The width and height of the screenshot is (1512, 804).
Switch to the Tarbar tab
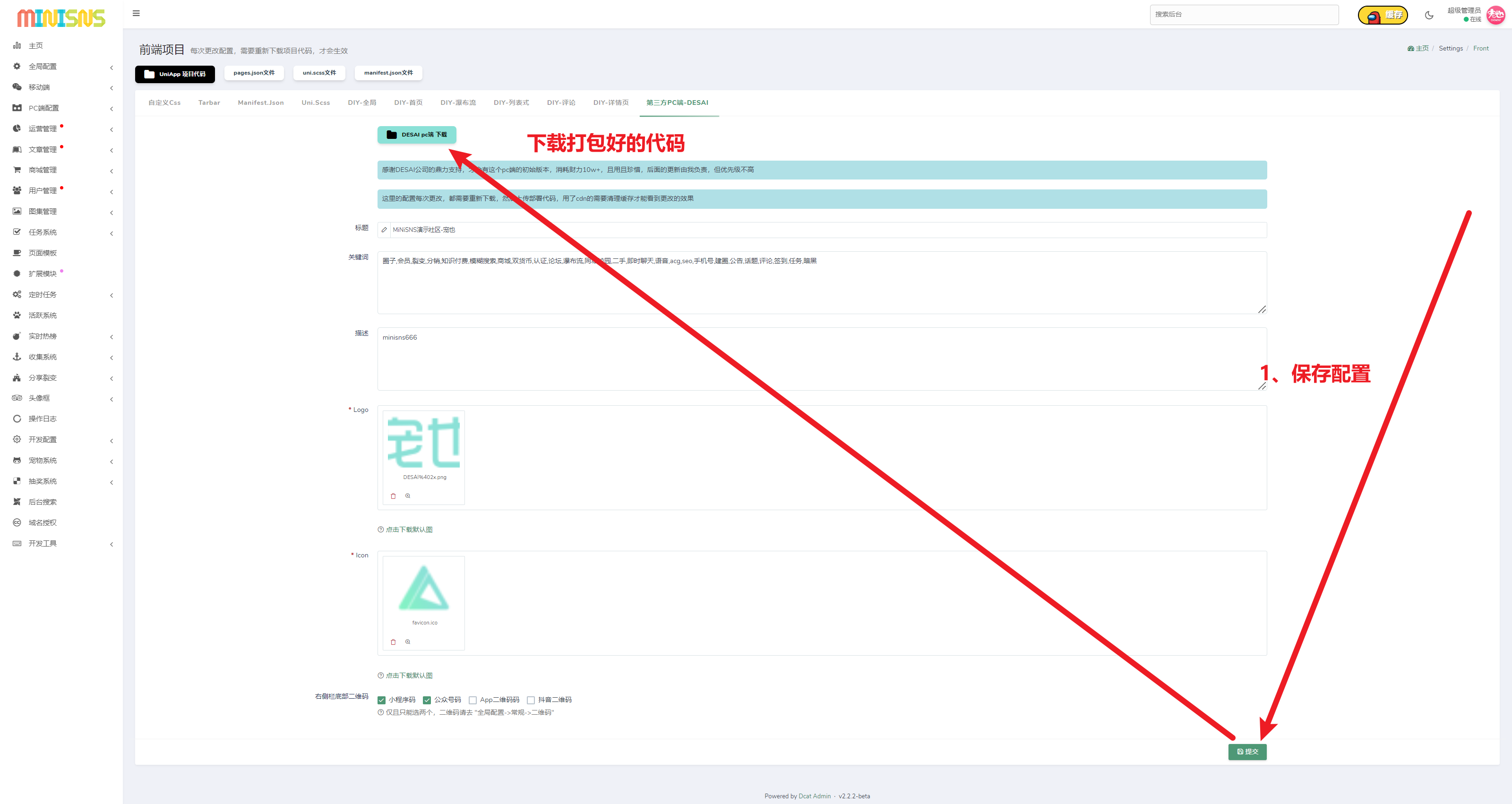click(x=209, y=103)
